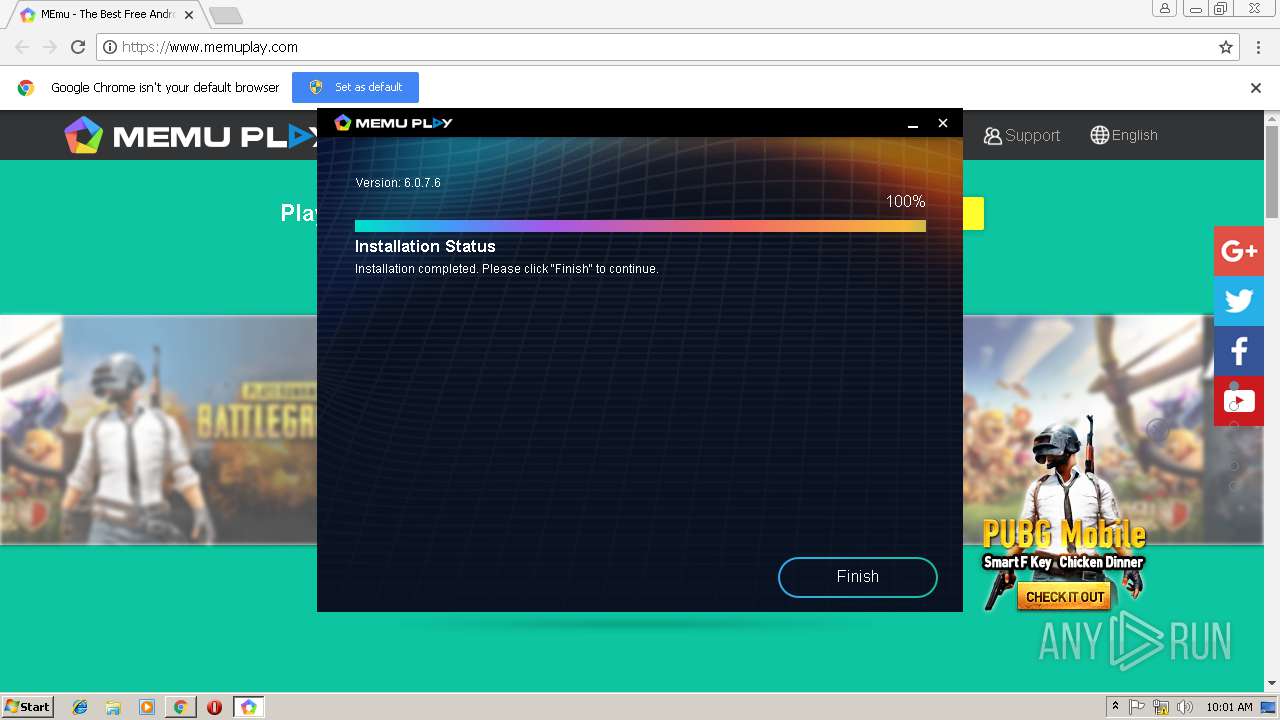Open the English language selector
This screenshot has width=1280, height=720.
coord(1124,135)
